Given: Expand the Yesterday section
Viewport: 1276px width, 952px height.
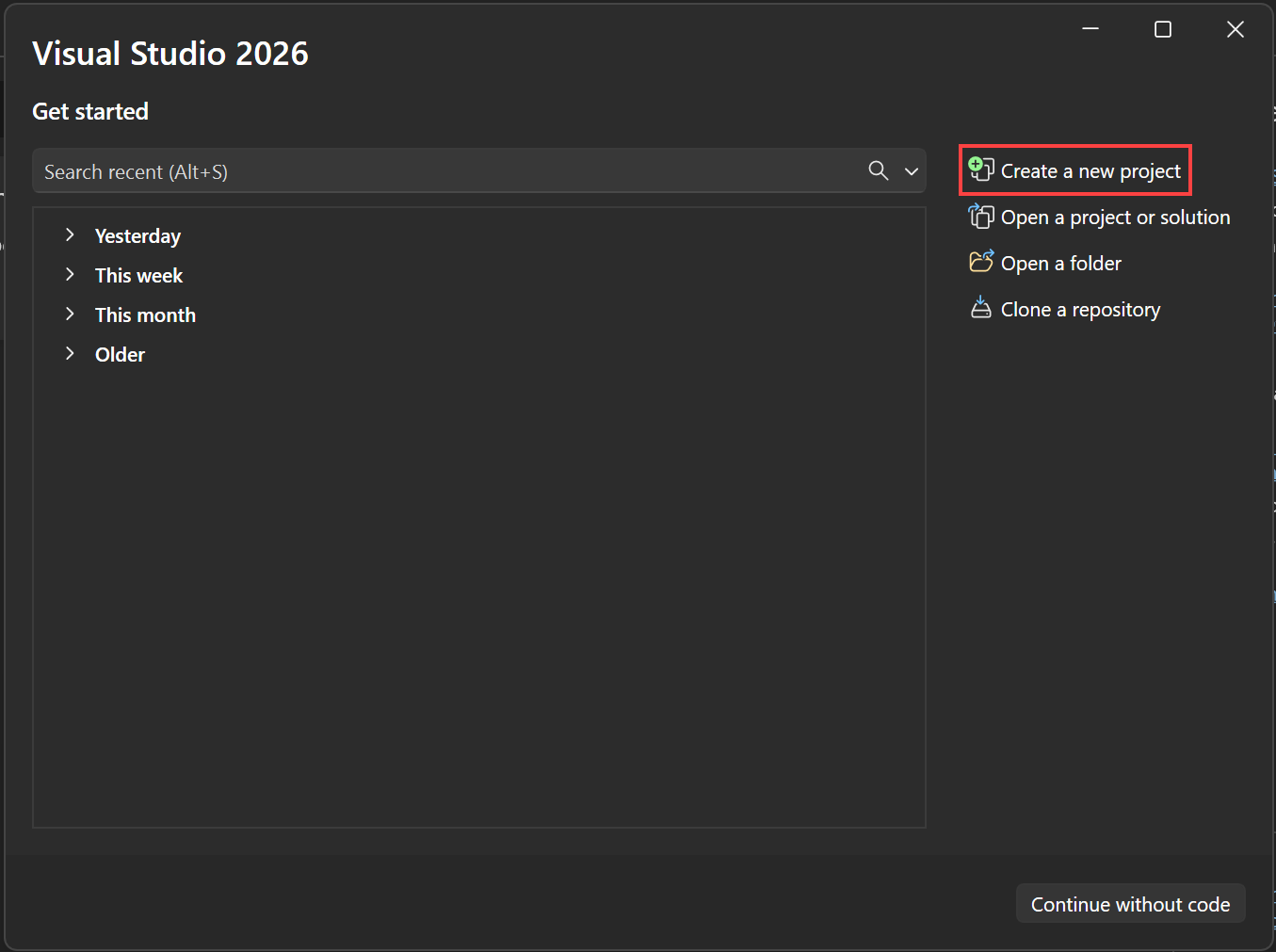Looking at the screenshot, I should (71, 235).
